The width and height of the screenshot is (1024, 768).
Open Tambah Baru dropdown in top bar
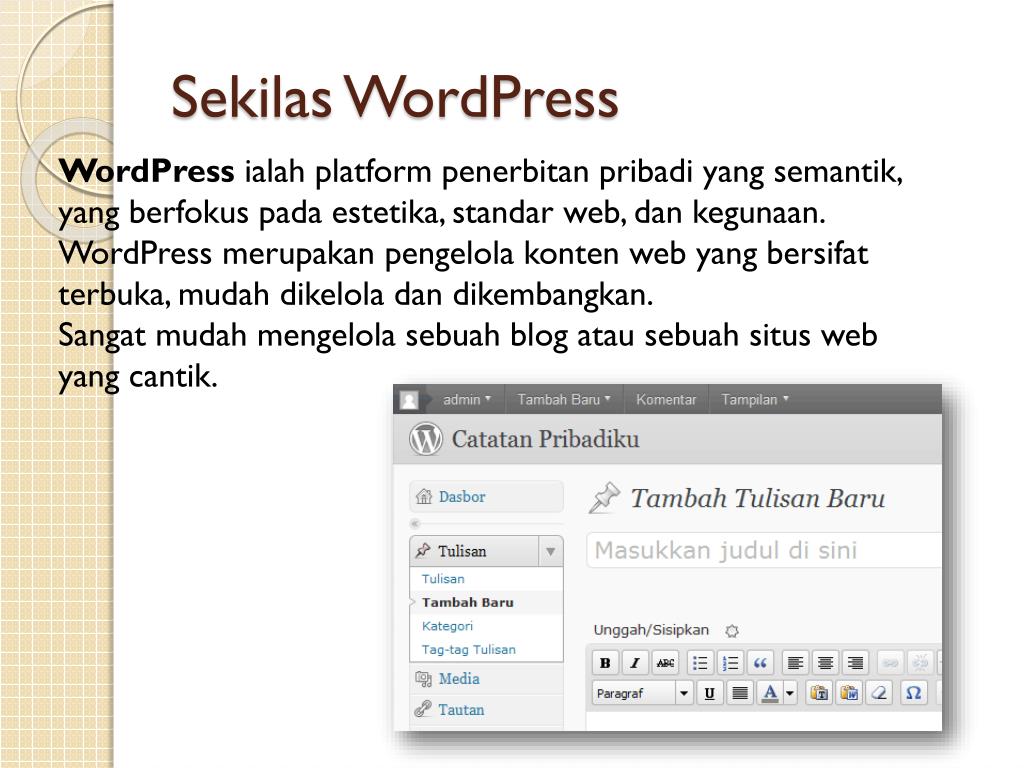point(564,400)
